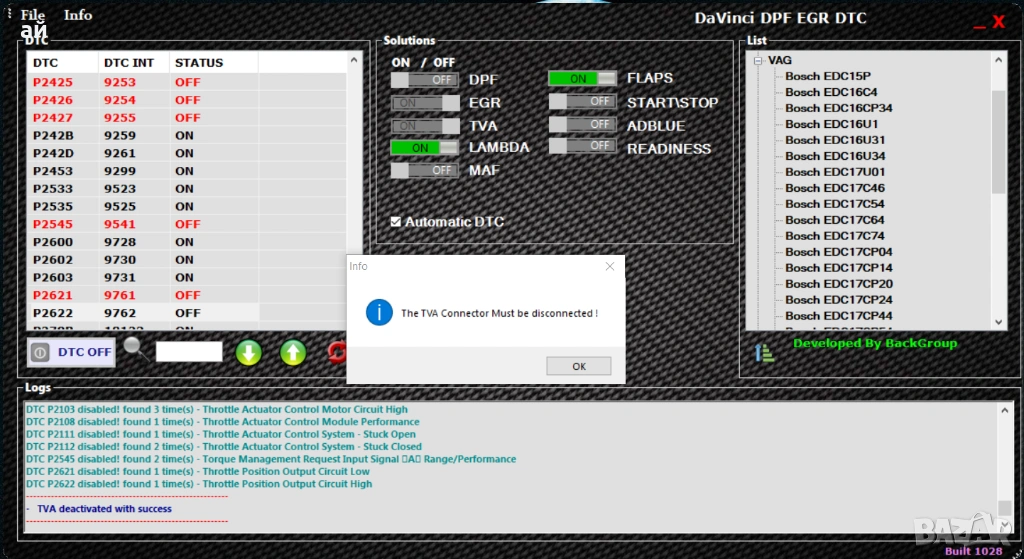Close the DaVinci application window
The width and height of the screenshot is (1024, 559).
coord(999,22)
